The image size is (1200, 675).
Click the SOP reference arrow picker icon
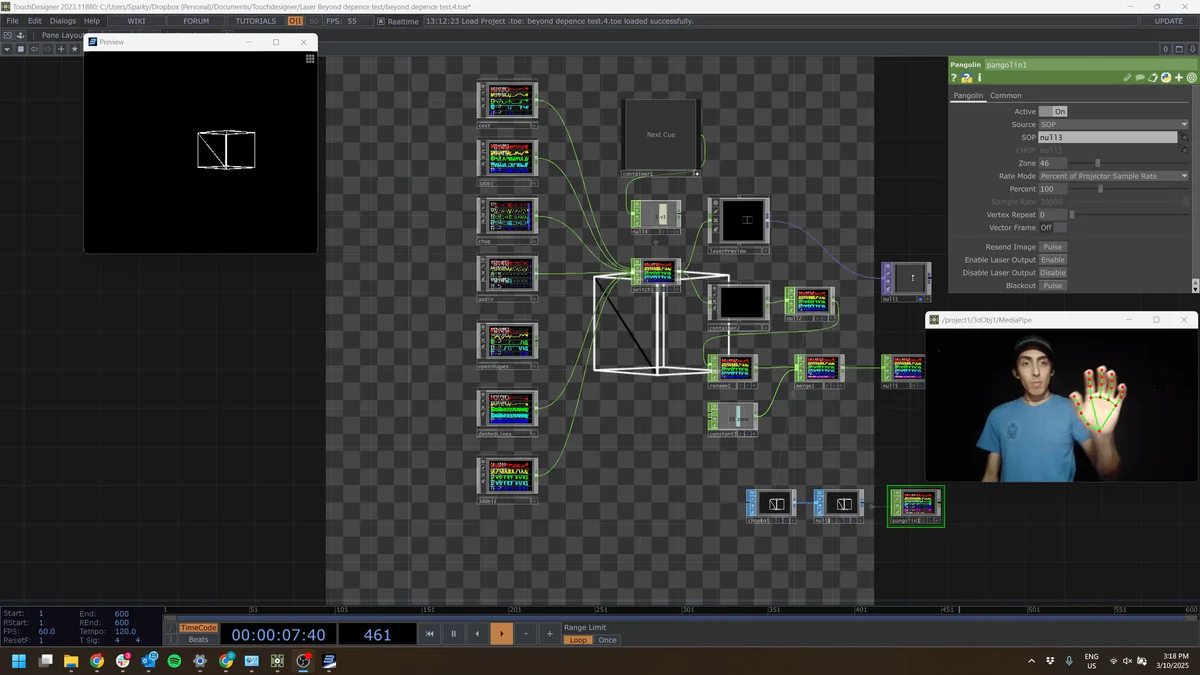pyautogui.click(x=1185, y=137)
